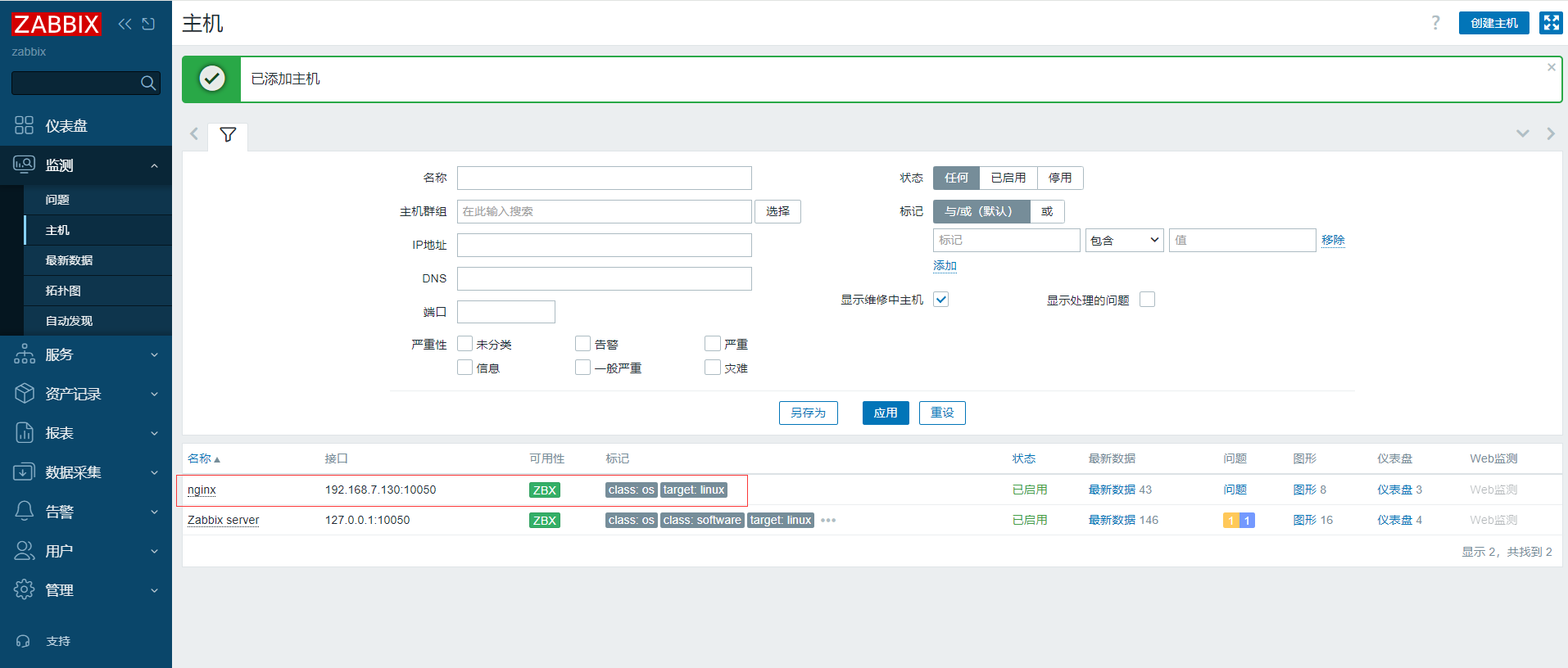
Task: Open the 仪表盘 dashboard menu
Action: [86, 126]
